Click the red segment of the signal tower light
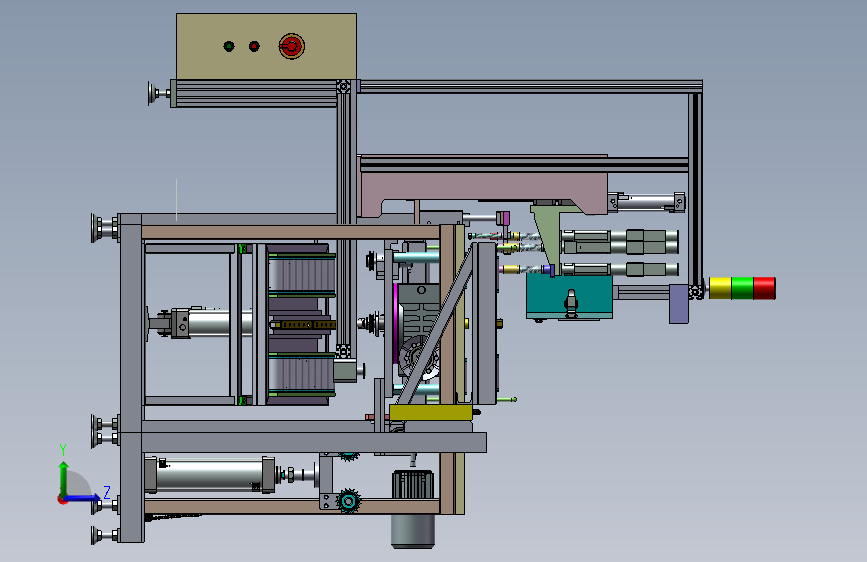The image size is (867, 562). click(764, 288)
